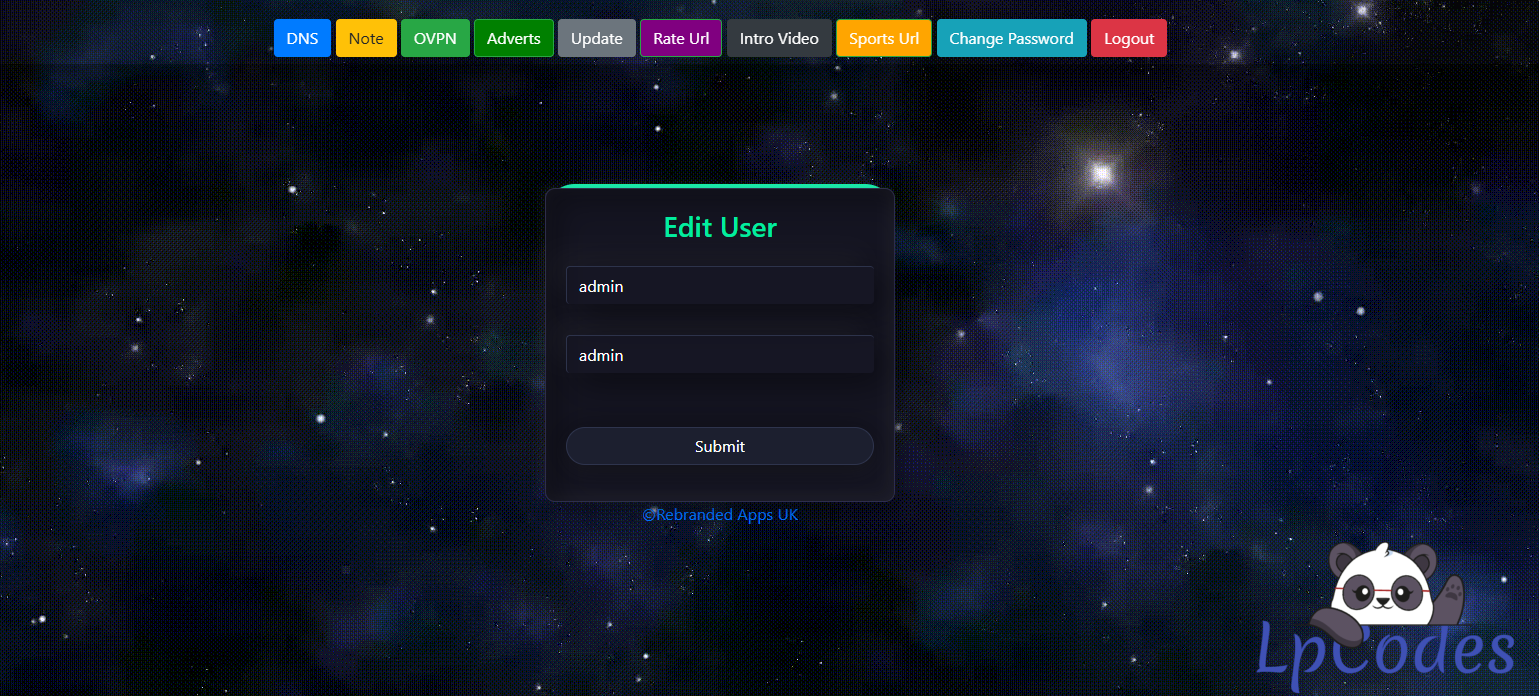Image resolution: width=1539 pixels, height=696 pixels.
Task: Open the Change Password page
Action: tap(1011, 38)
